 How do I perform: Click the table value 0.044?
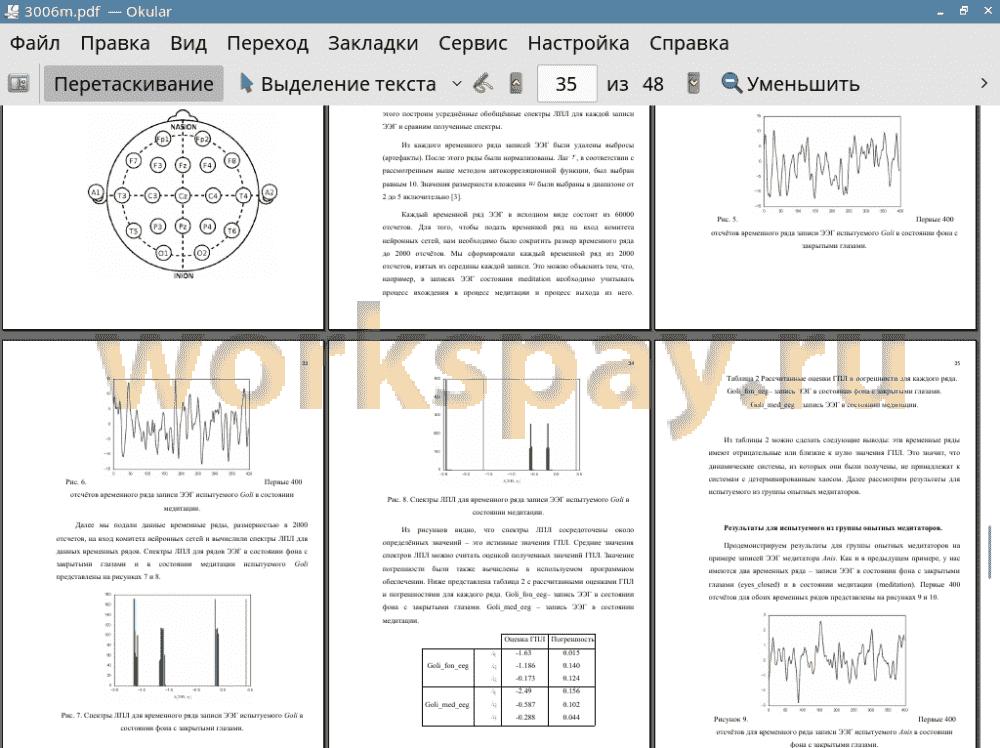coord(571,717)
